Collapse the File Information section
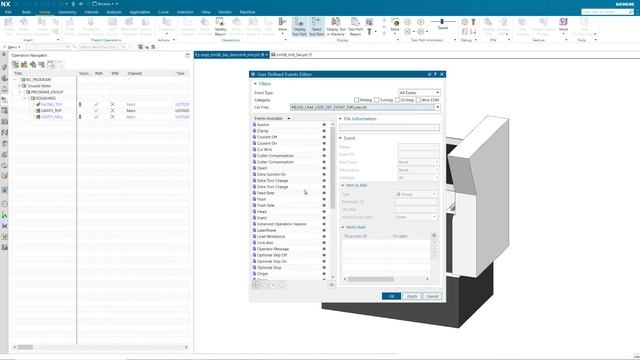The image size is (640, 360). click(x=340, y=119)
